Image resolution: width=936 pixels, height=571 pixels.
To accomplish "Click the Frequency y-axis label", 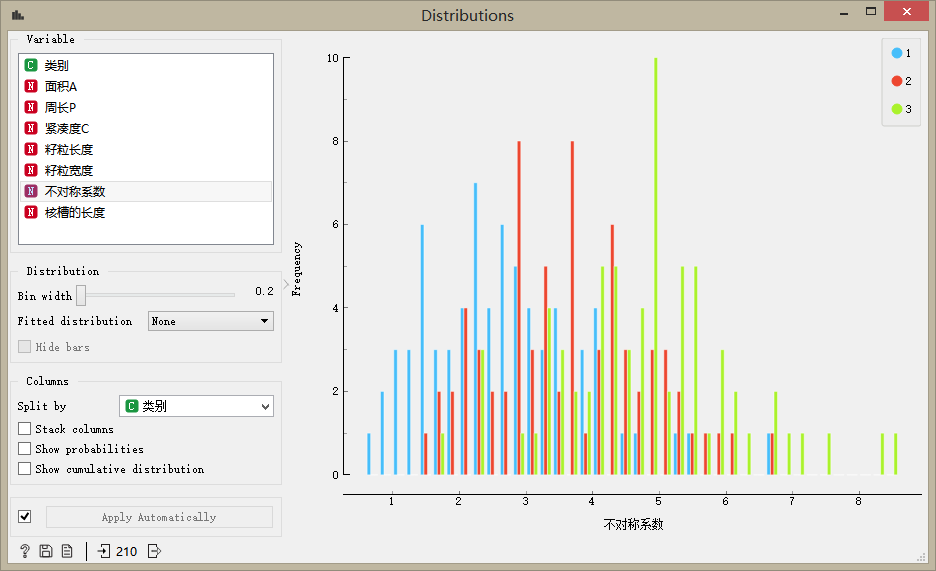I will pos(297,268).
